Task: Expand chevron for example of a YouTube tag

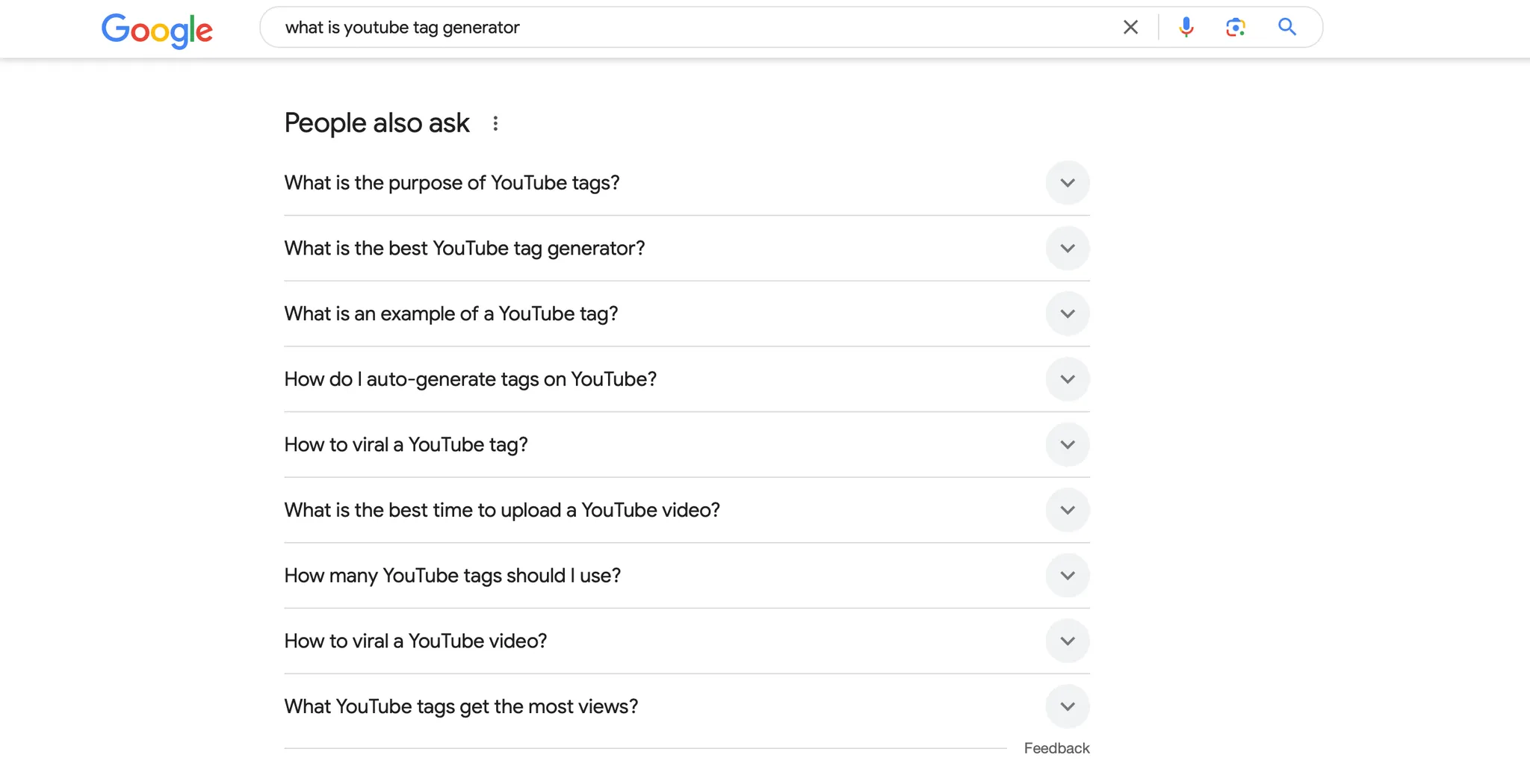Action: [1068, 314]
